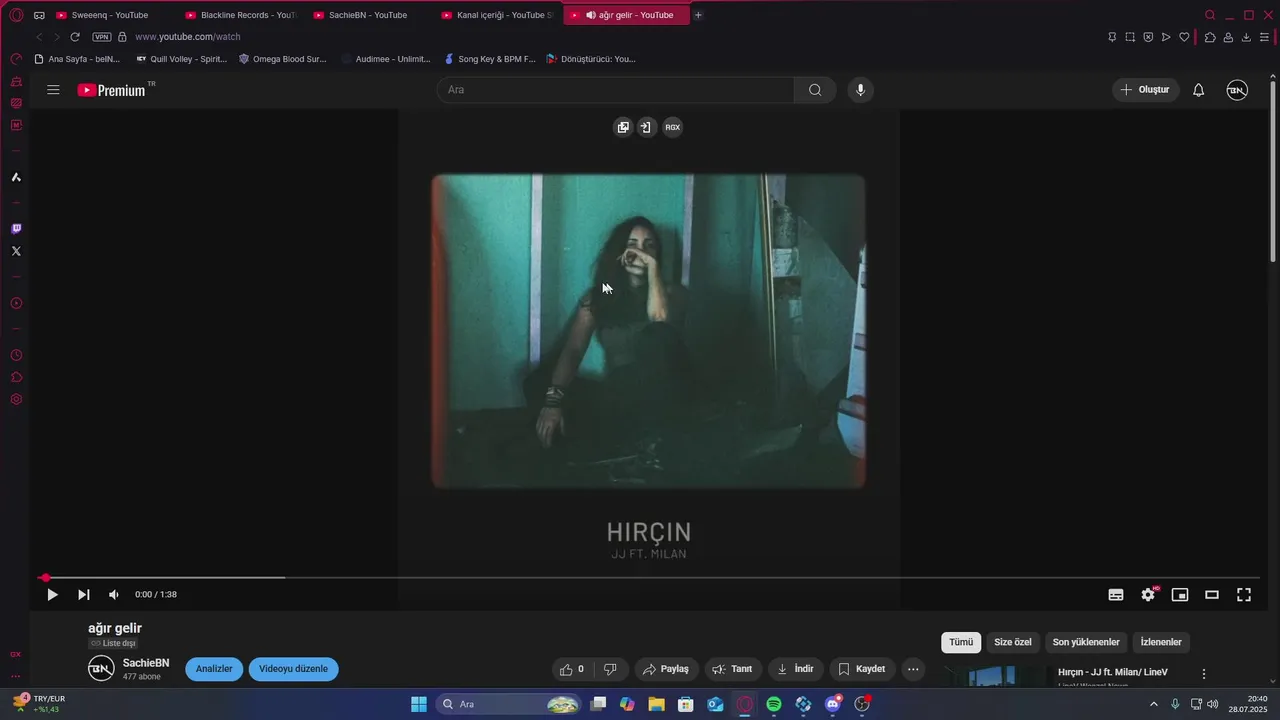Switch to theater mode
Screen dimensions: 1280x720
point(1212,594)
